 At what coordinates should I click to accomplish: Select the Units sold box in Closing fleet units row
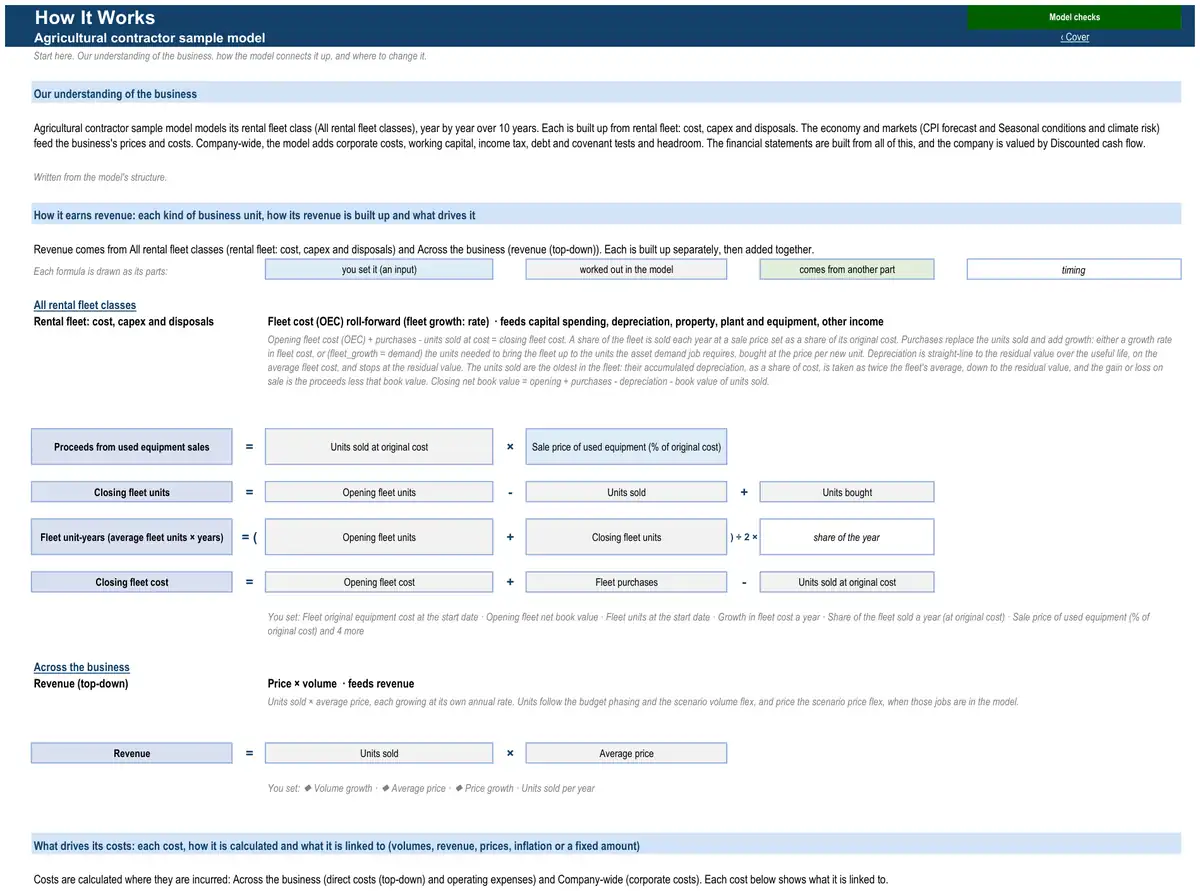[626, 492]
